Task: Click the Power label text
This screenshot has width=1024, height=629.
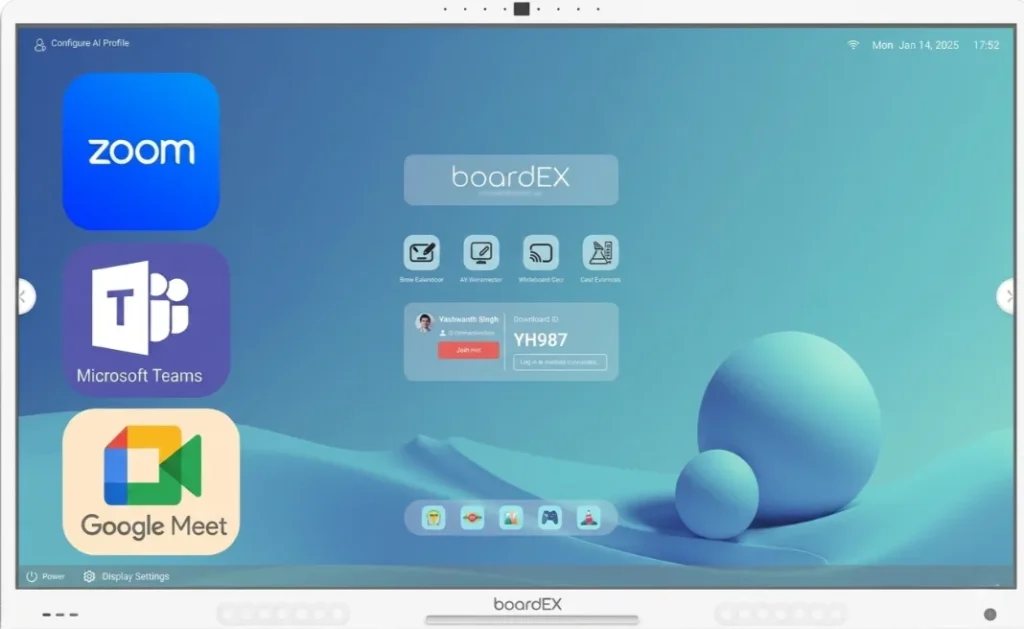Action: pos(53,576)
